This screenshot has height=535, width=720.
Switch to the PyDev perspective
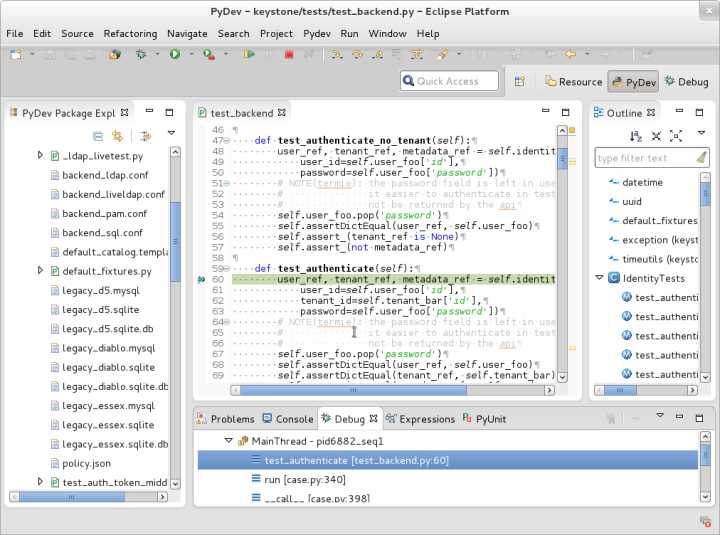(632, 82)
